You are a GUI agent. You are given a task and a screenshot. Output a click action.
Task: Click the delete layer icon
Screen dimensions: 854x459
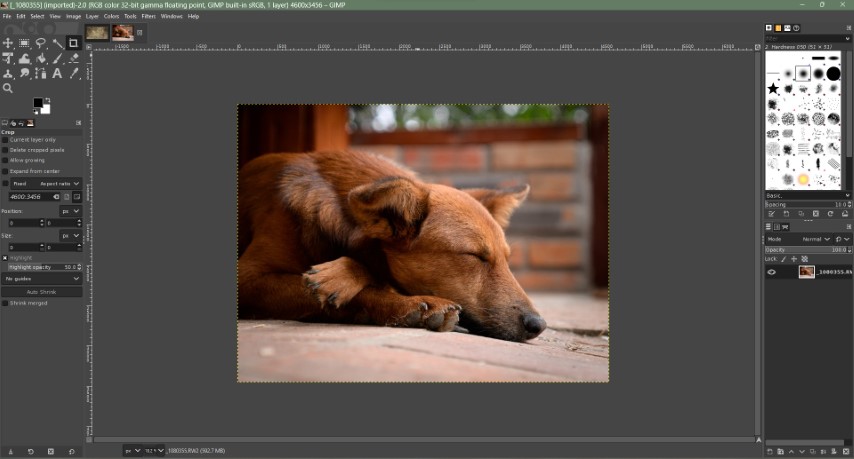click(x=846, y=451)
